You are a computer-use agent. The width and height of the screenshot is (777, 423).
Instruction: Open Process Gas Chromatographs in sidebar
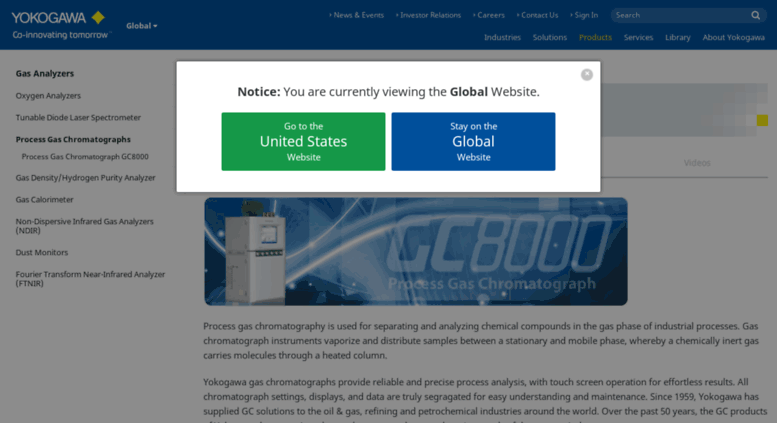[x=73, y=140]
